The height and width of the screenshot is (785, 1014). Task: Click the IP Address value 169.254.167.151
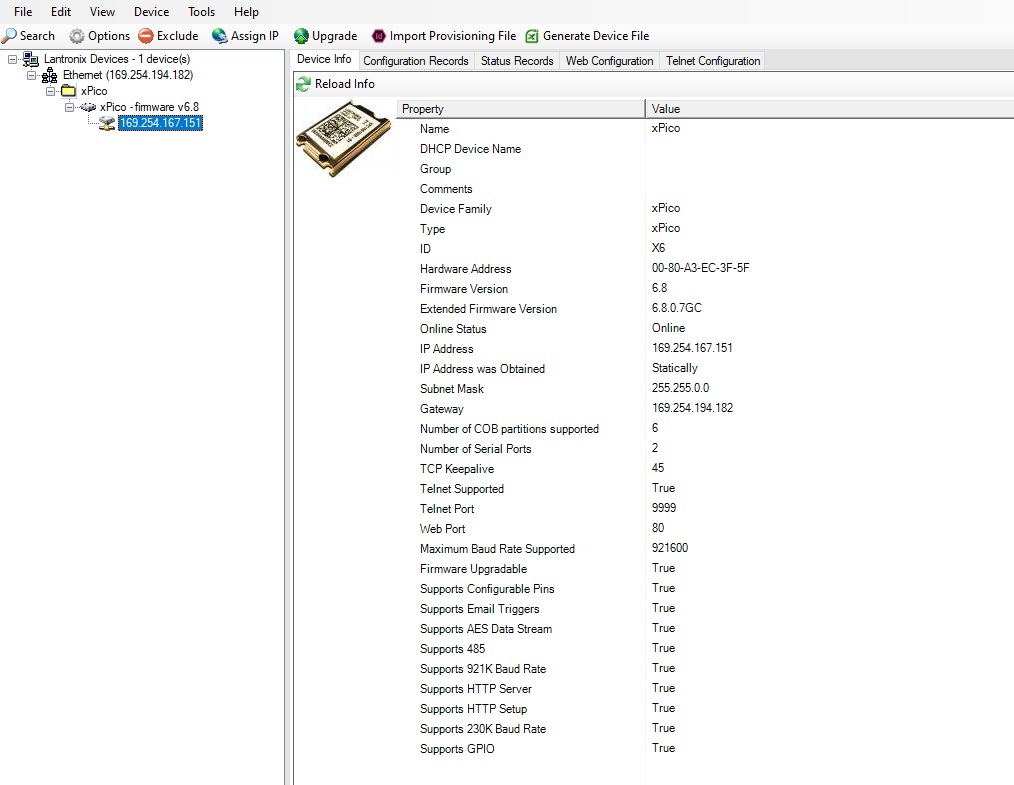(692, 348)
